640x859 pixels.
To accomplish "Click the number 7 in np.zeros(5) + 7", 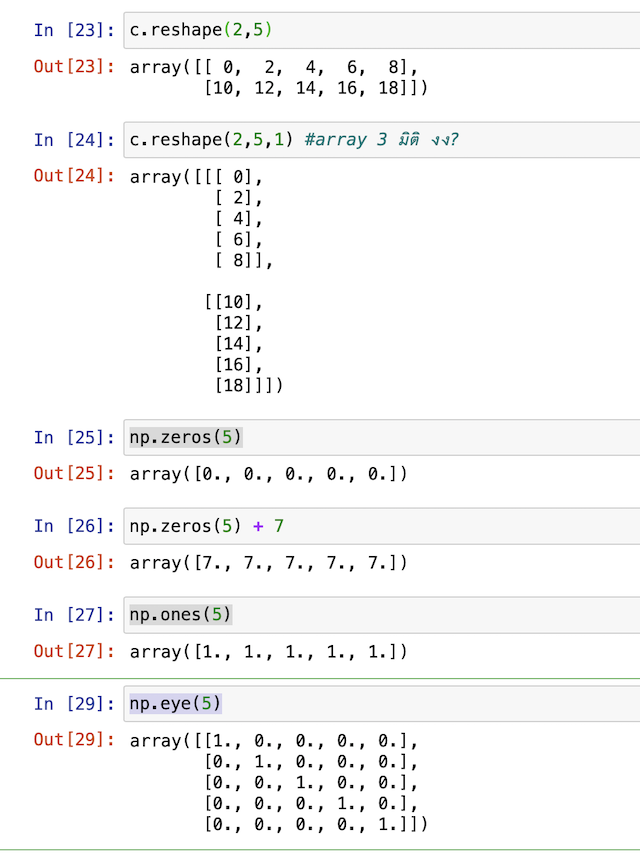I will pos(279,526).
